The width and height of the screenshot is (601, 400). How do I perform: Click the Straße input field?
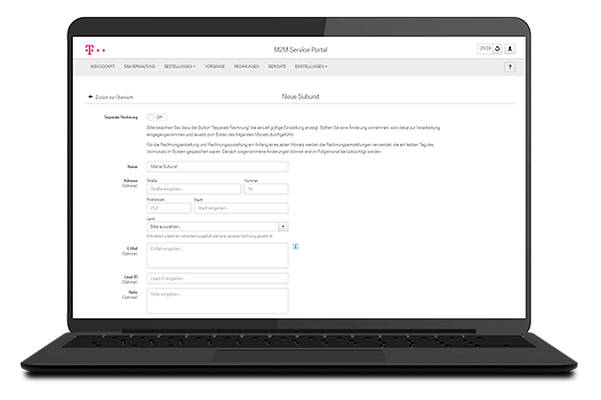pyautogui.click(x=193, y=188)
